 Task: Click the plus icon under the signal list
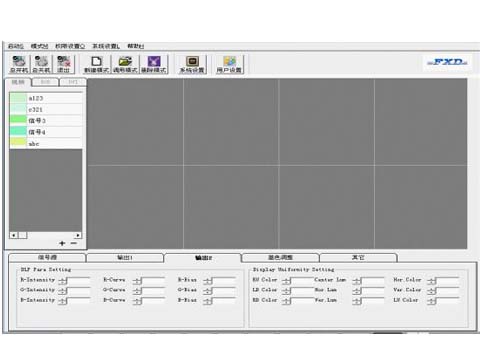tap(62, 243)
